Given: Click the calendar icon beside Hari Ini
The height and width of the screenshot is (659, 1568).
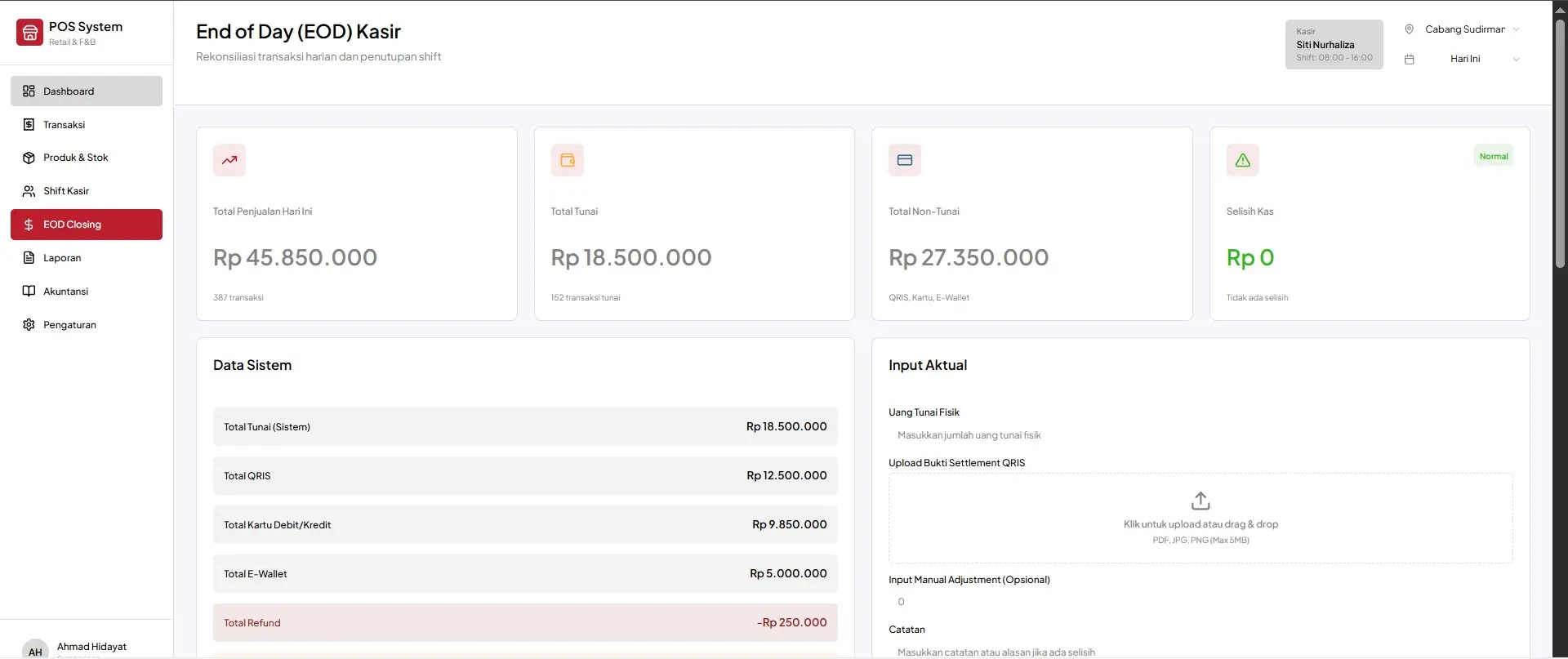Looking at the screenshot, I should [1409, 60].
